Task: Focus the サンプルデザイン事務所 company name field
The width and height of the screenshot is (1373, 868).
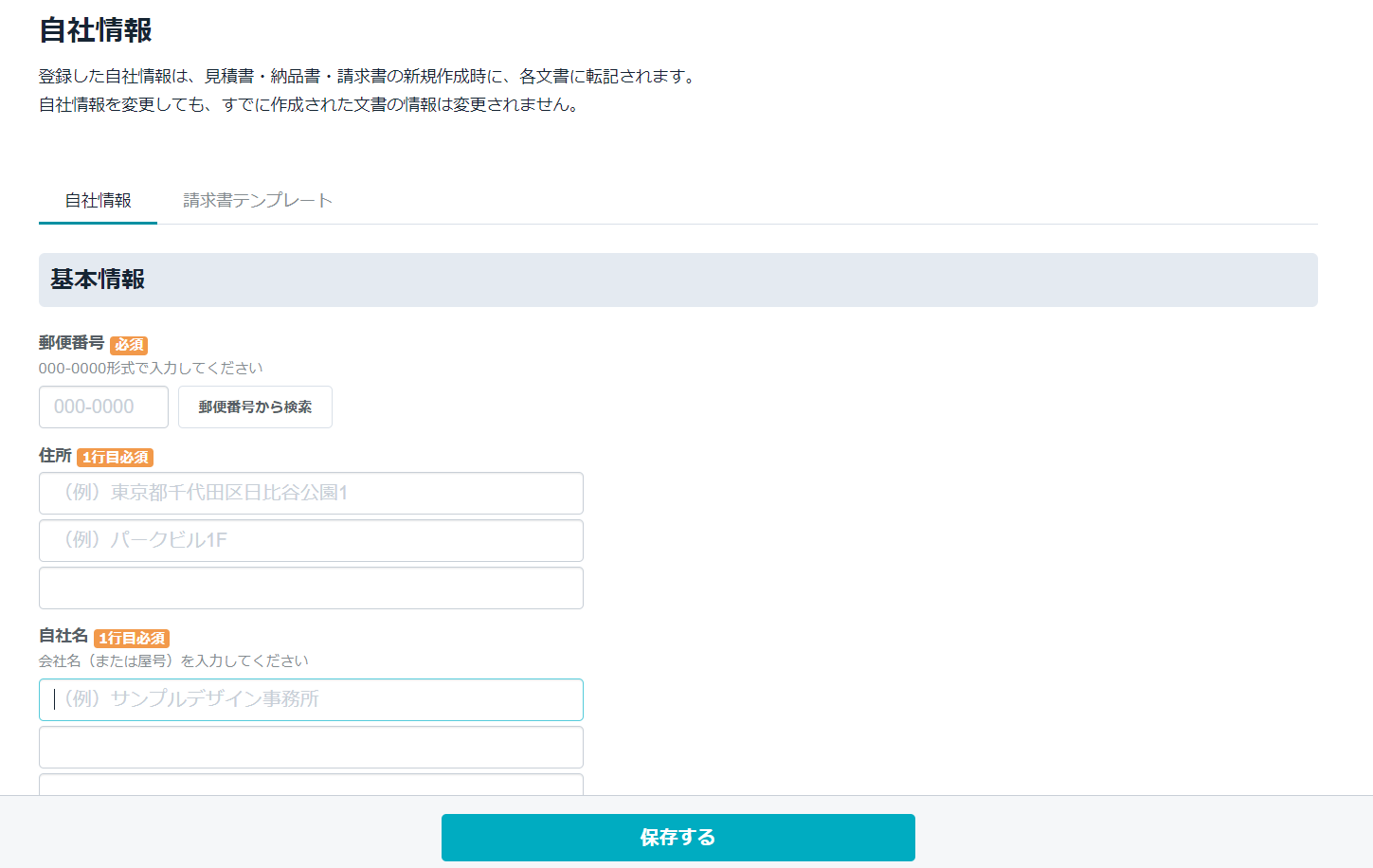Action: point(311,699)
